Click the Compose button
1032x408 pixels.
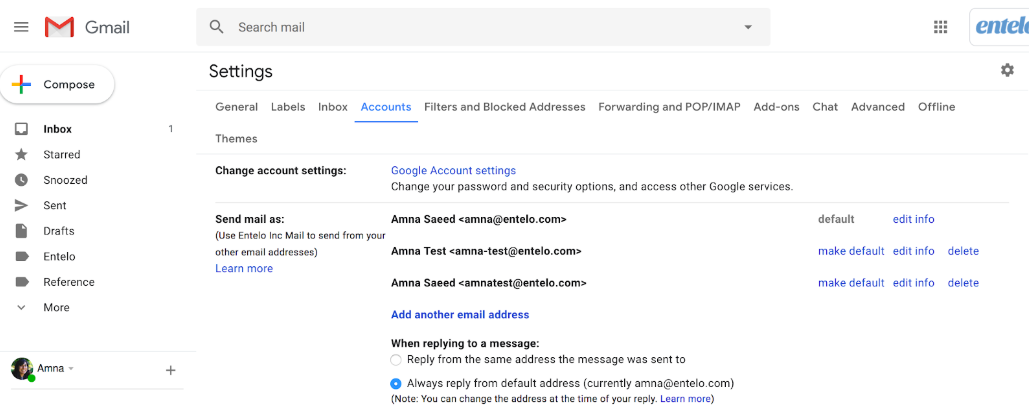pyautogui.click(x=57, y=85)
